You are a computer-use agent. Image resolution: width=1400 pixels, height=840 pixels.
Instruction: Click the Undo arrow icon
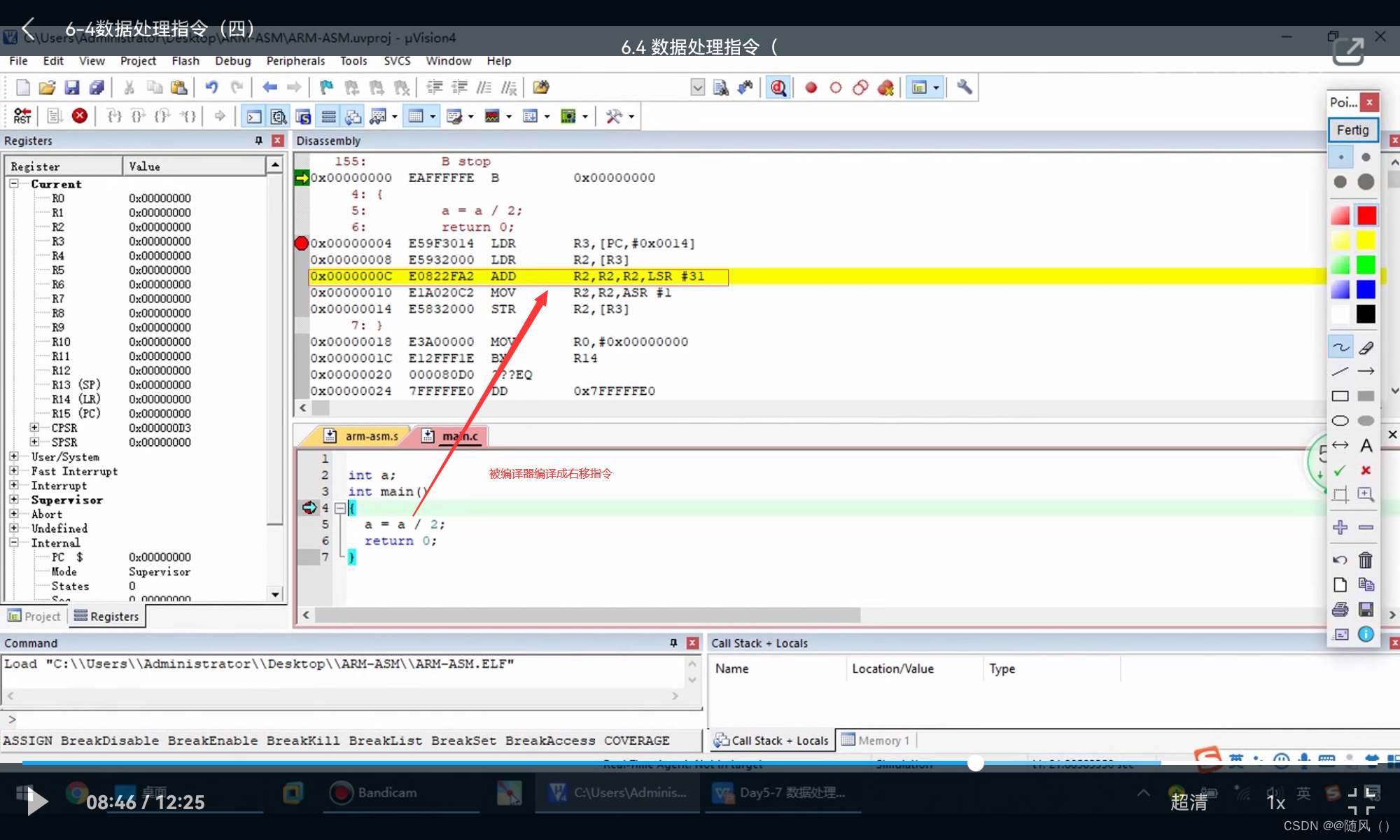click(x=211, y=87)
